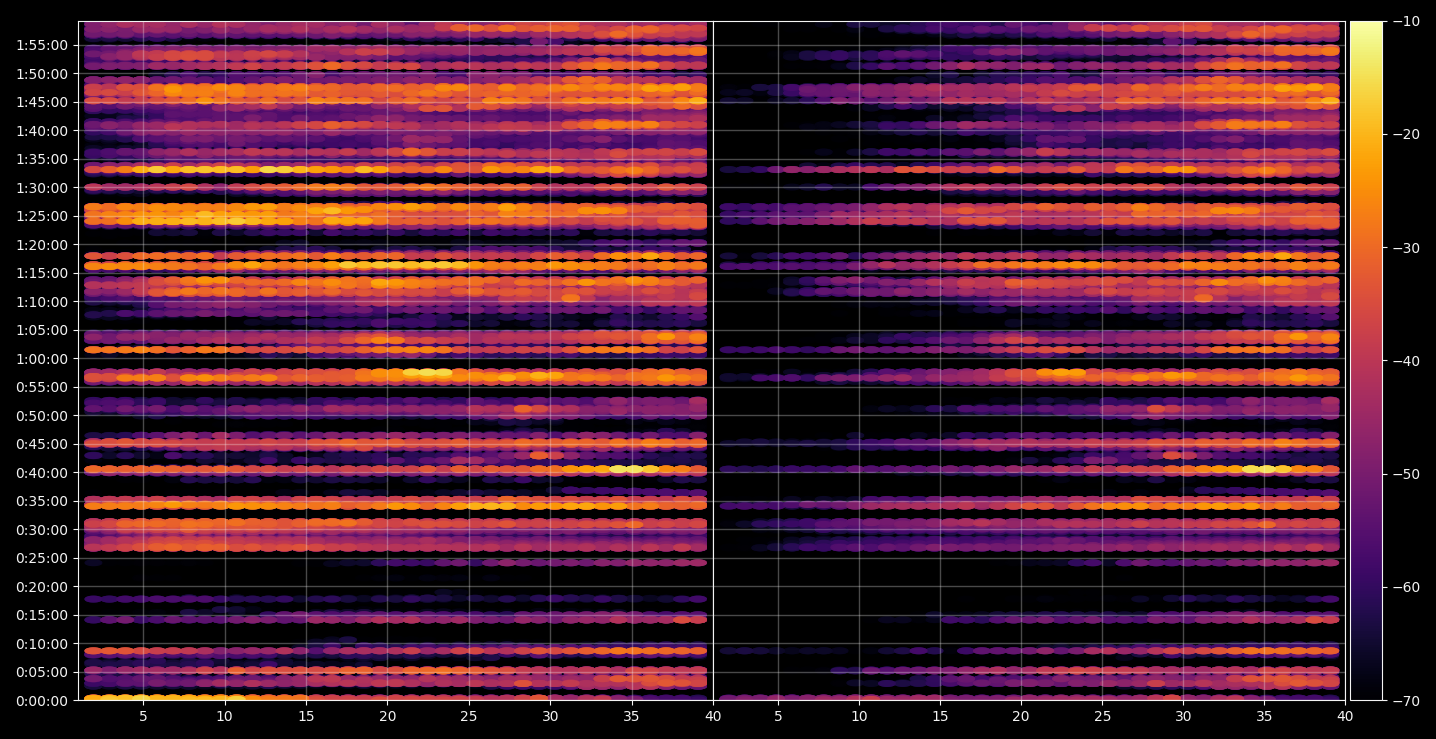Click the 1:50:00 time axis label
Viewport: 1436px width, 739px height.
(x=42, y=73)
